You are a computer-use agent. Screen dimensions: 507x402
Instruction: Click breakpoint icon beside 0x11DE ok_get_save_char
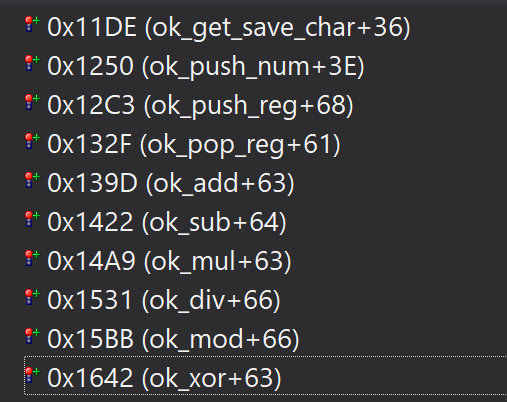[x=33, y=25]
